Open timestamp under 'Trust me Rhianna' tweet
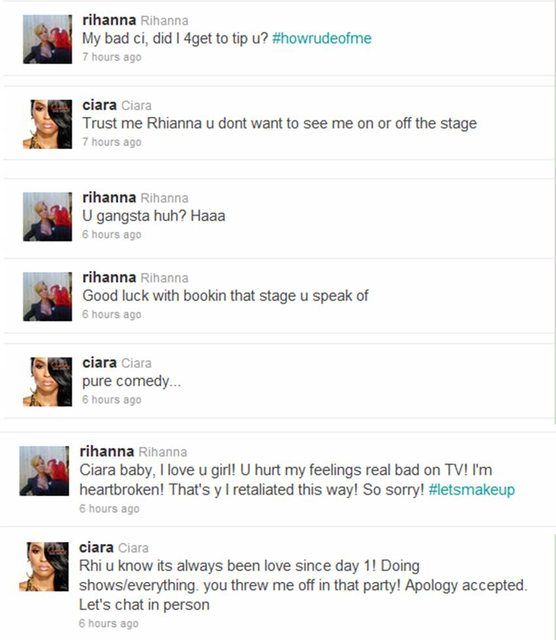 (112, 142)
